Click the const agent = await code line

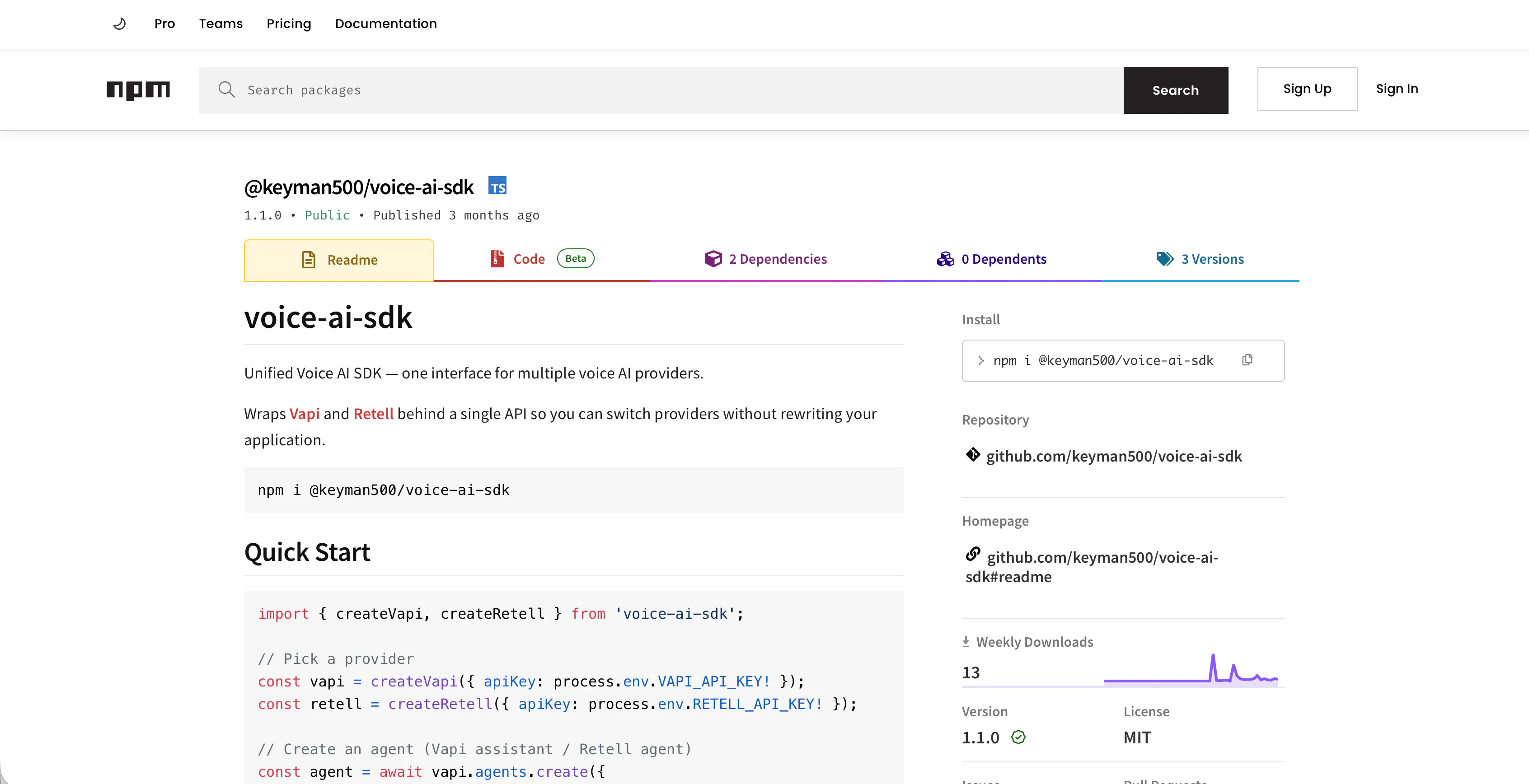pos(431,771)
